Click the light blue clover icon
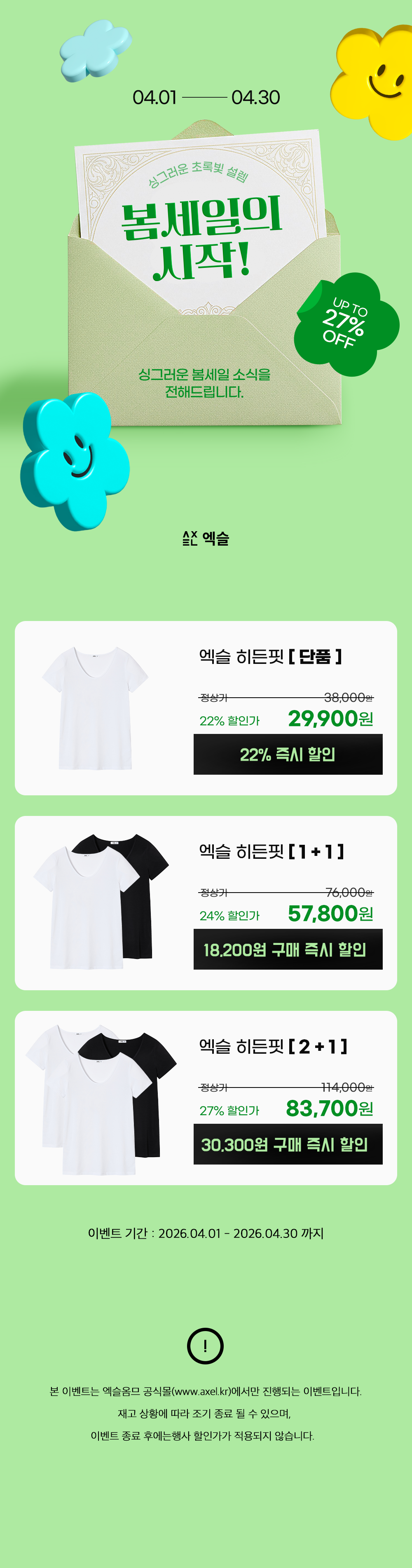This screenshot has height=1568, width=412. coord(96,51)
